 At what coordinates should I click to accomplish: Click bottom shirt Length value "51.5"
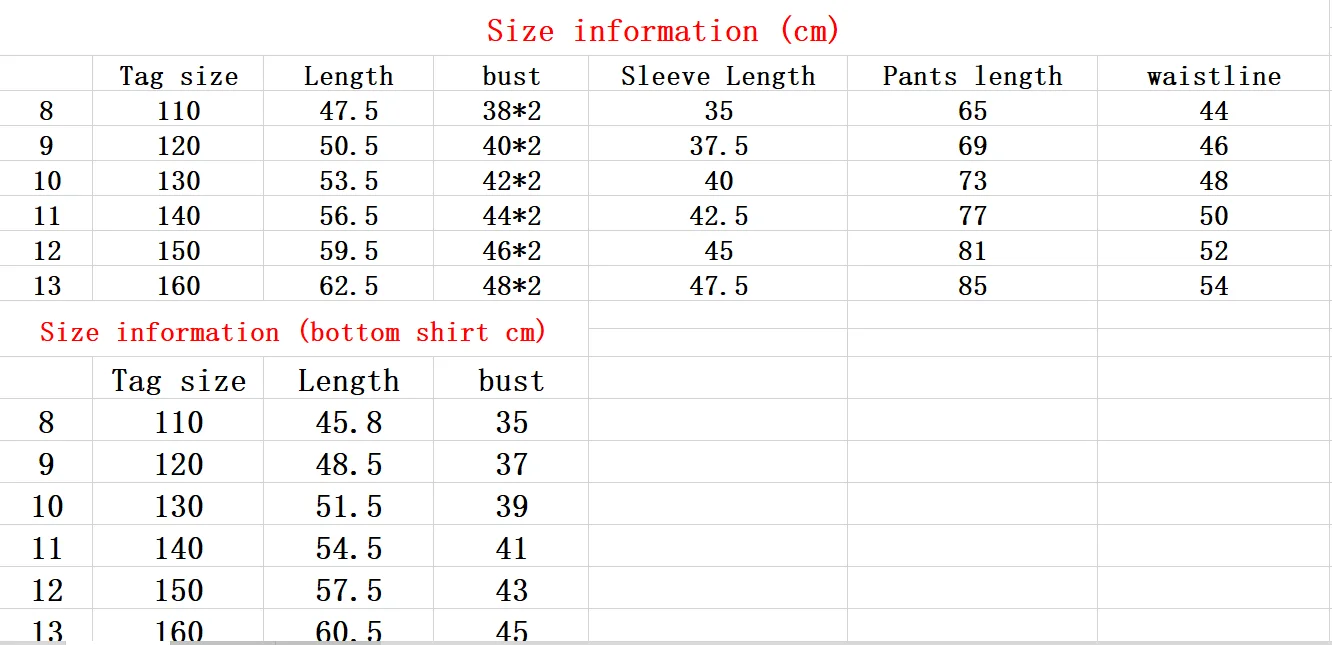[349, 506]
